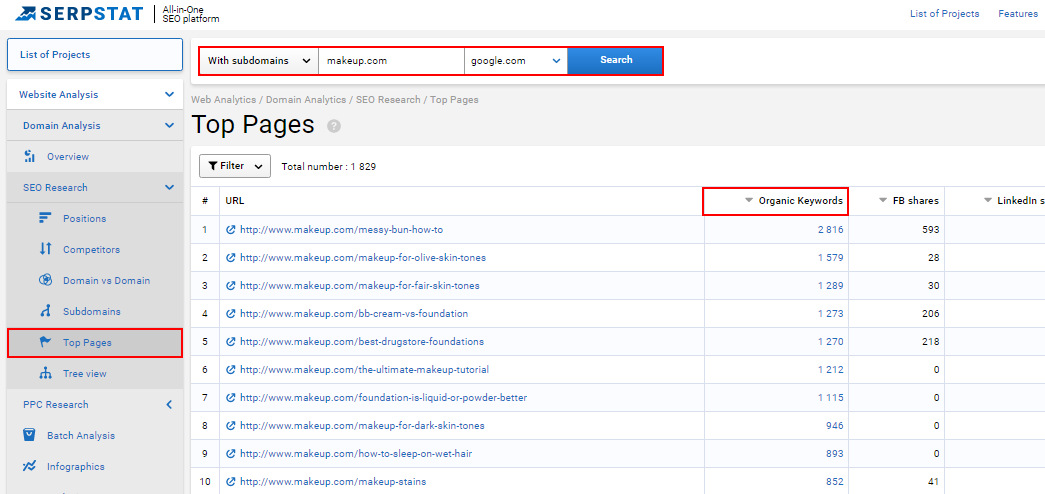1045x494 pixels.
Task: Click the Batch Analysis icon
Action: [29, 435]
